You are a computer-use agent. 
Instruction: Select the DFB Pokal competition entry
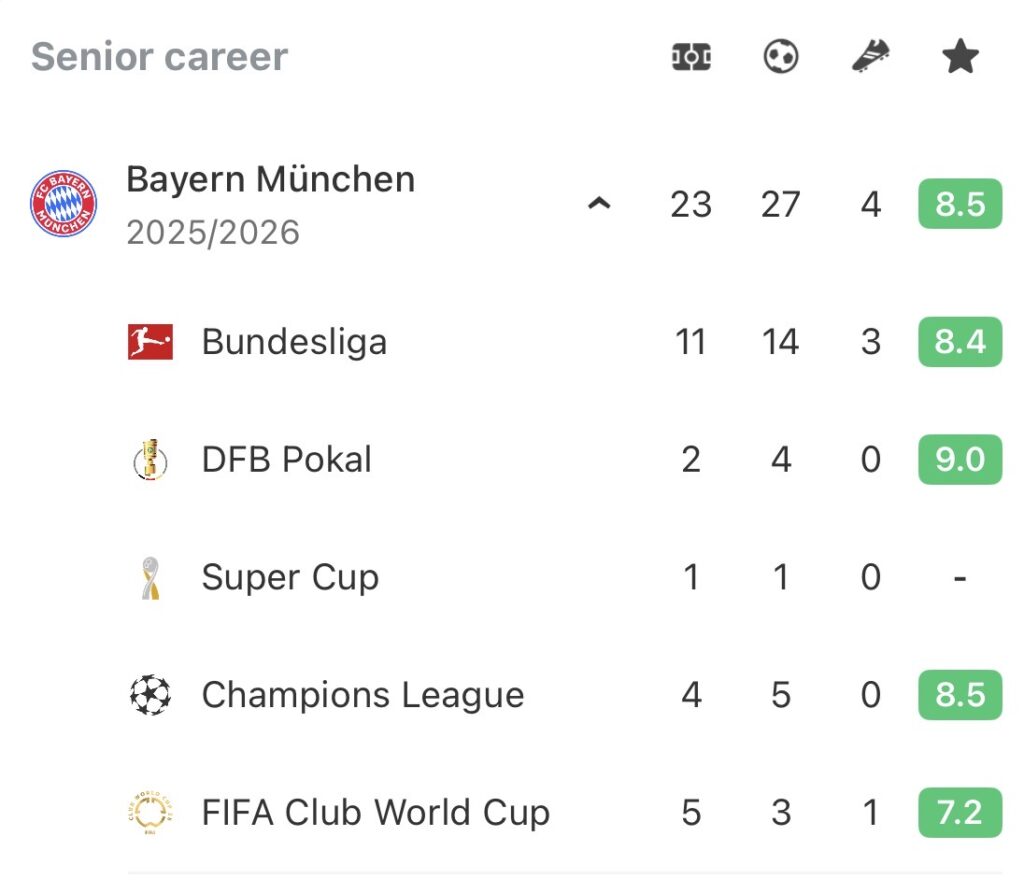(286, 460)
